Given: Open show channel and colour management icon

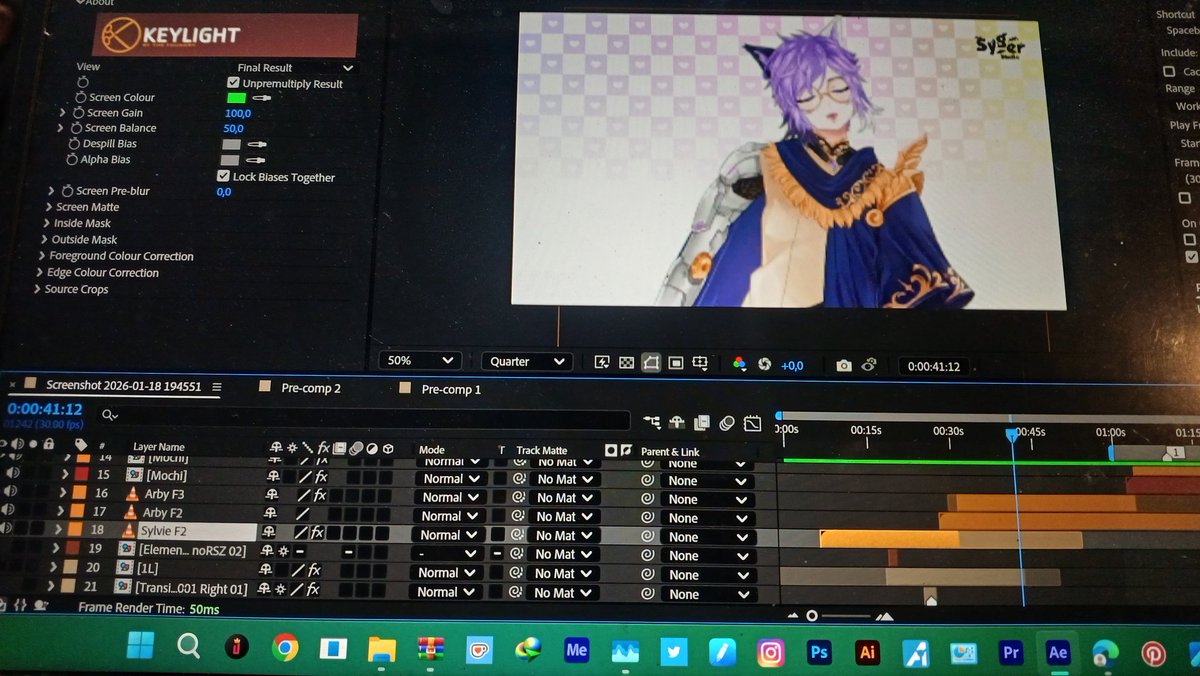Looking at the screenshot, I should click(740, 364).
